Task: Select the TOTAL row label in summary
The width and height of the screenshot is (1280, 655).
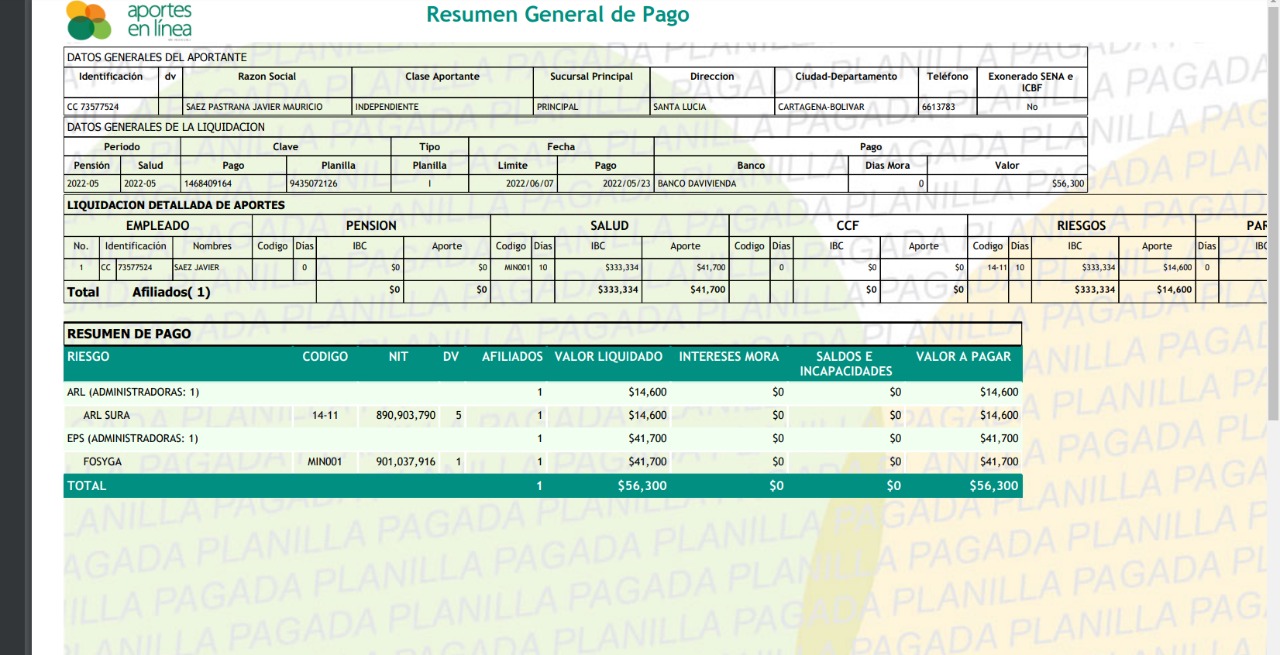Action: (86, 486)
